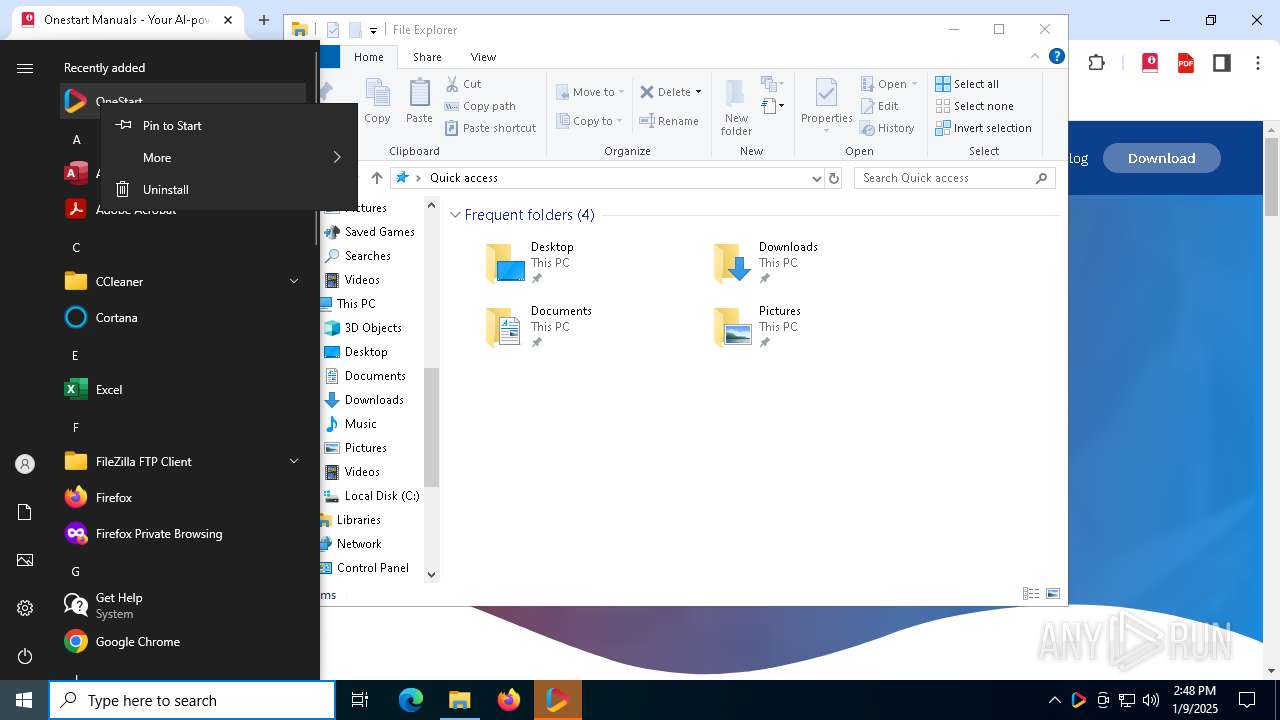Open Firefox Private Browsing from app list

pos(183,533)
